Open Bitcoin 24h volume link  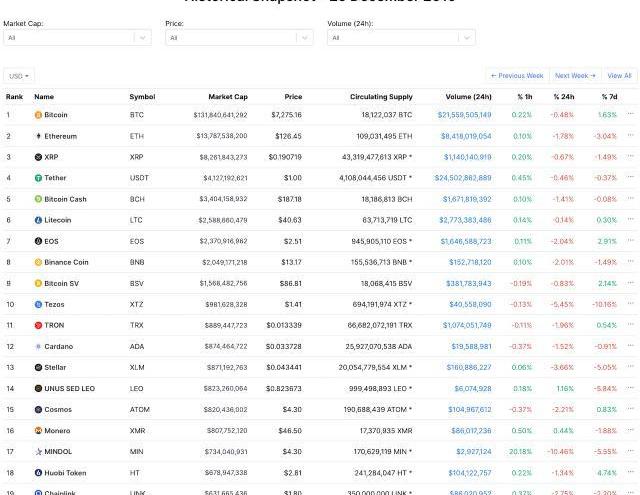coord(464,115)
